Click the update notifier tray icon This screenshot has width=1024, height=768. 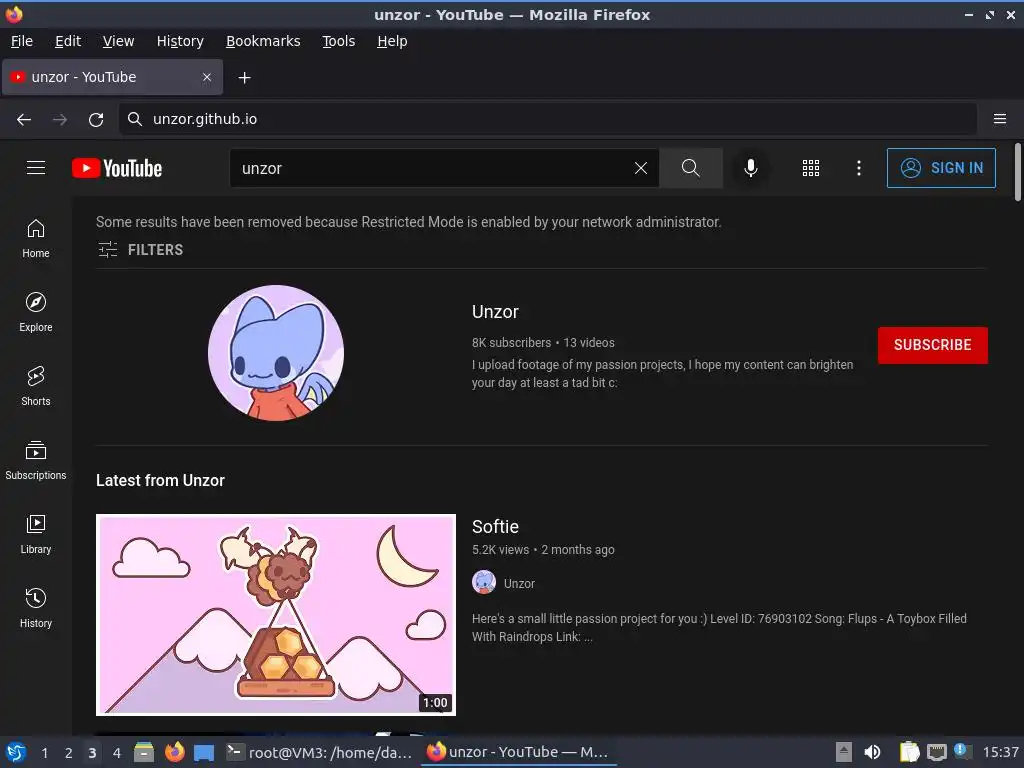(961, 751)
